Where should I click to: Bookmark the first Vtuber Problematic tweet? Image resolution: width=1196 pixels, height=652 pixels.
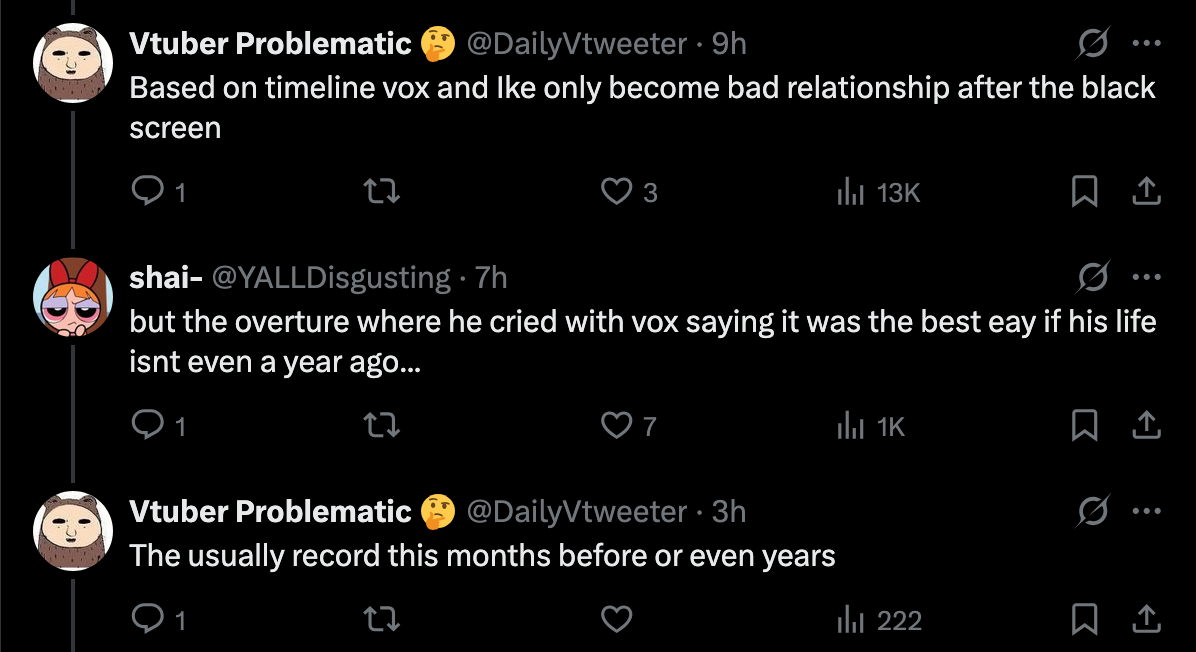tap(1084, 192)
